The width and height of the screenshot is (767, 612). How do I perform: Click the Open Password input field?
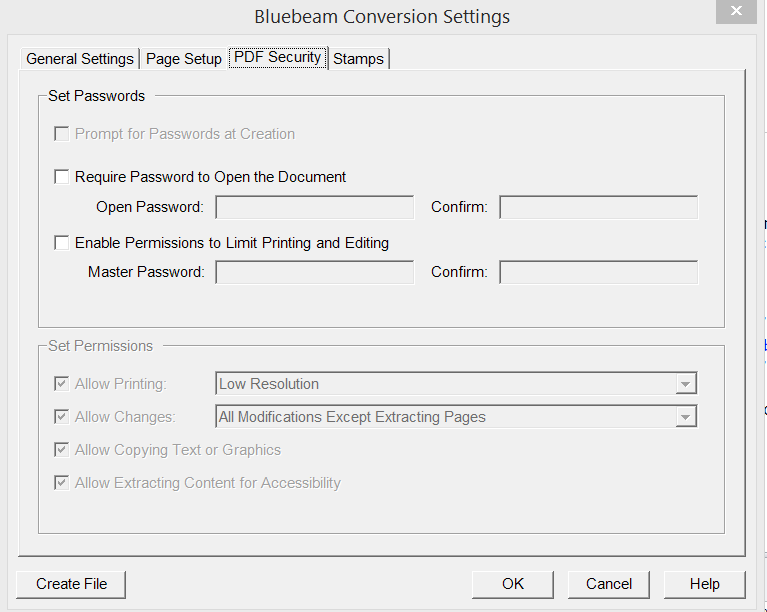point(315,207)
